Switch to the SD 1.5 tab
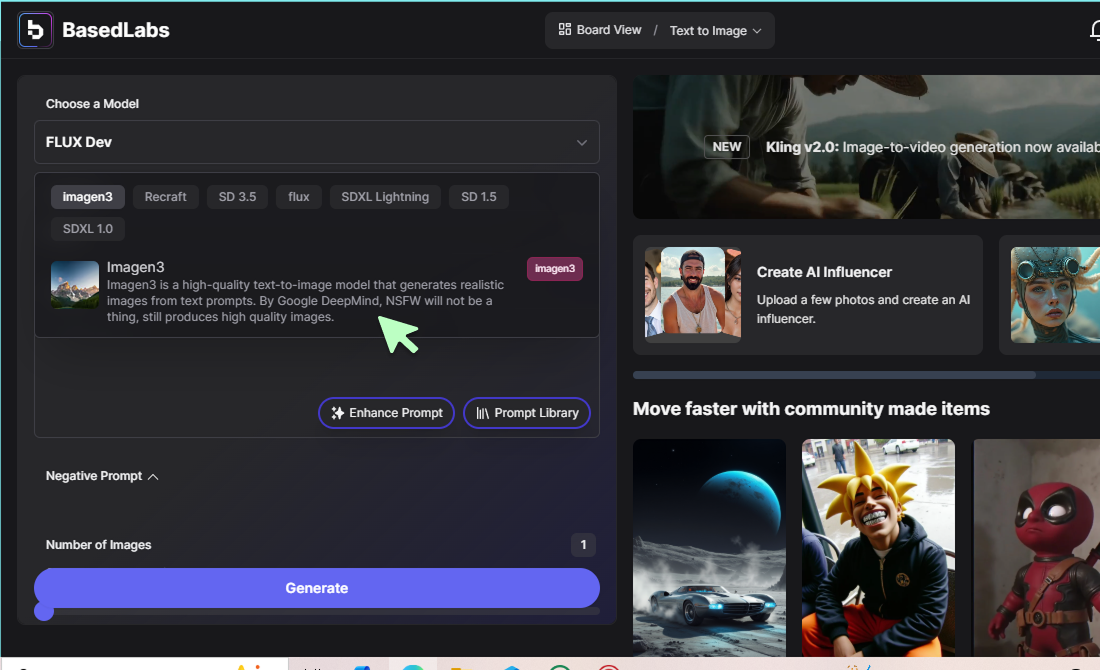The image size is (1100, 670). point(478,197)
